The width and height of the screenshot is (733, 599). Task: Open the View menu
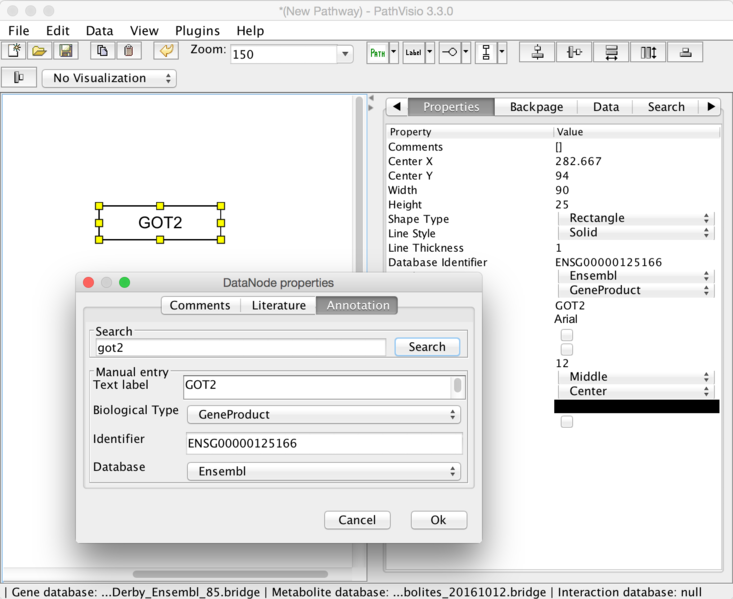[144, 31]
